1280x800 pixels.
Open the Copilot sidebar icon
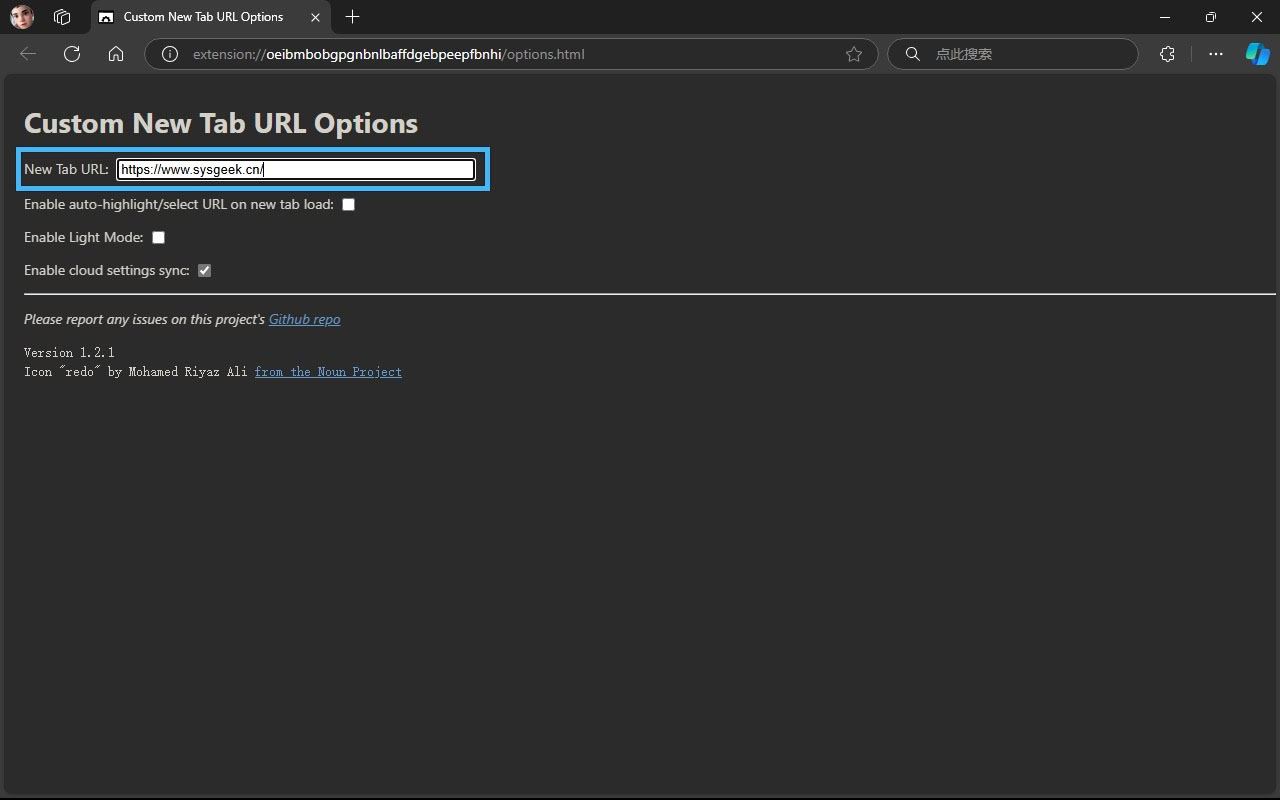click(x=1257, y=54)
